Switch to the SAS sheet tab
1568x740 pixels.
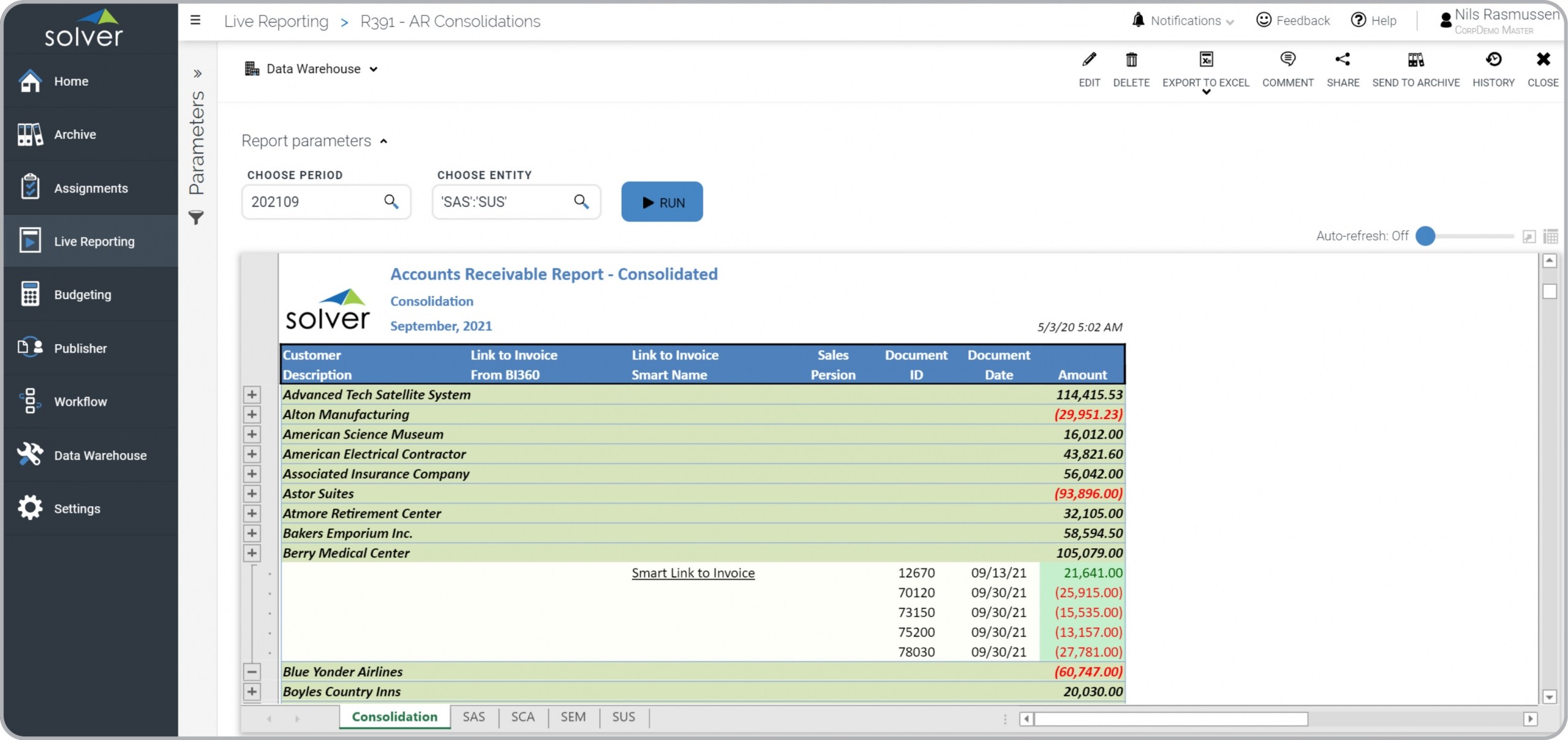coord(473,717)
